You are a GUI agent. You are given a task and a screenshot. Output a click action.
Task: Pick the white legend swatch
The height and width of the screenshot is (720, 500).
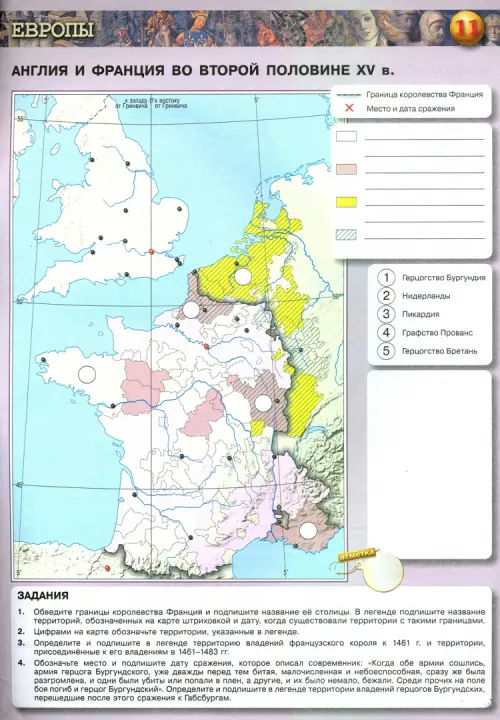click(x=346, y=136)
